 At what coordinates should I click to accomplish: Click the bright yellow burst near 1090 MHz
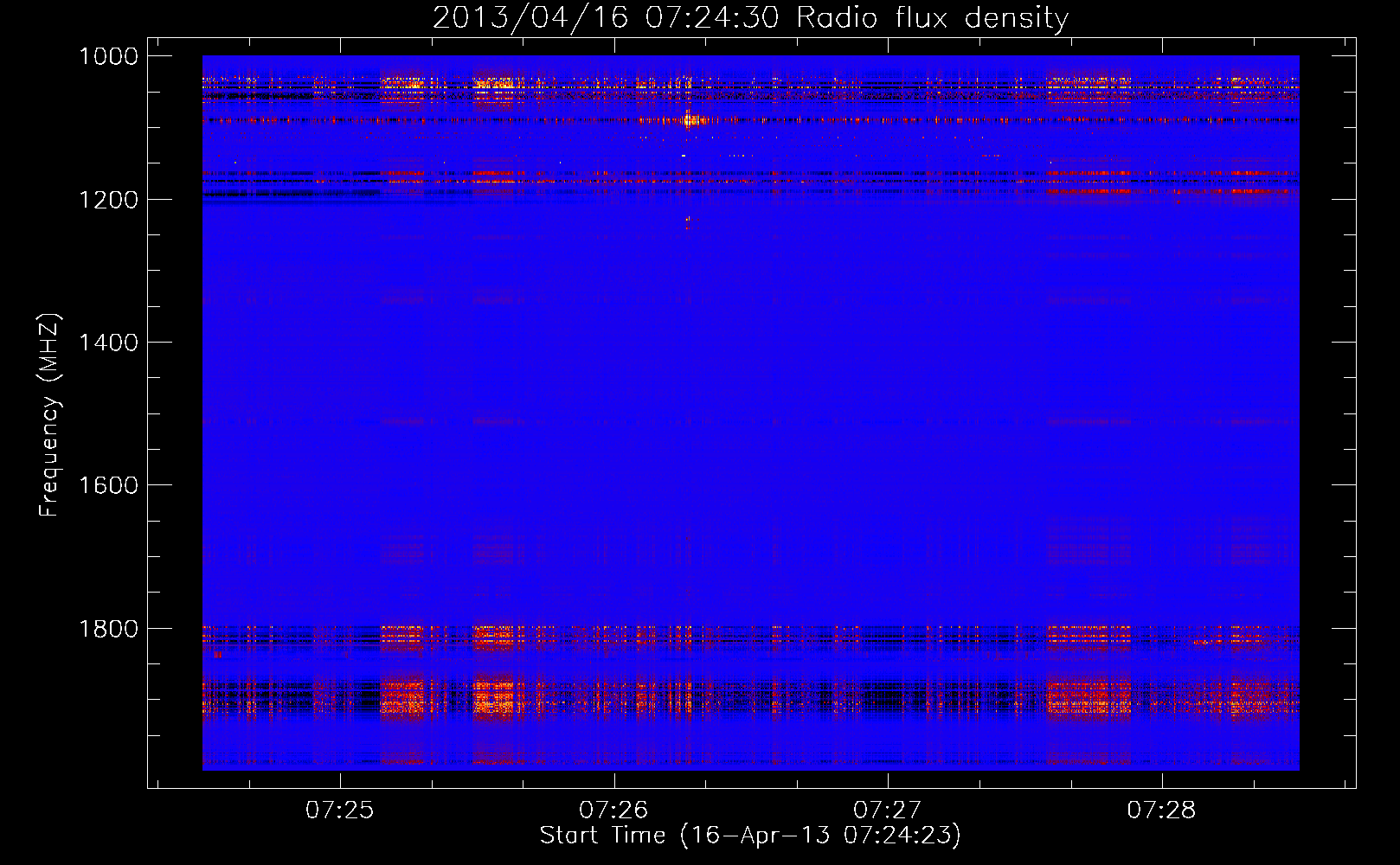tap(690, 120)
